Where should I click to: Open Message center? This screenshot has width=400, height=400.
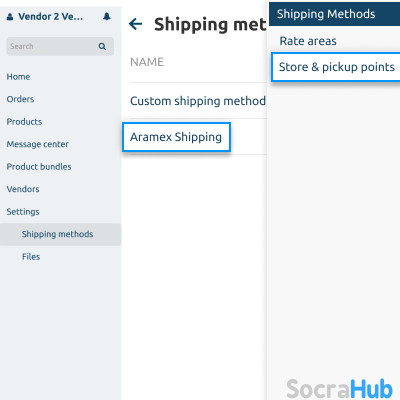38,144
